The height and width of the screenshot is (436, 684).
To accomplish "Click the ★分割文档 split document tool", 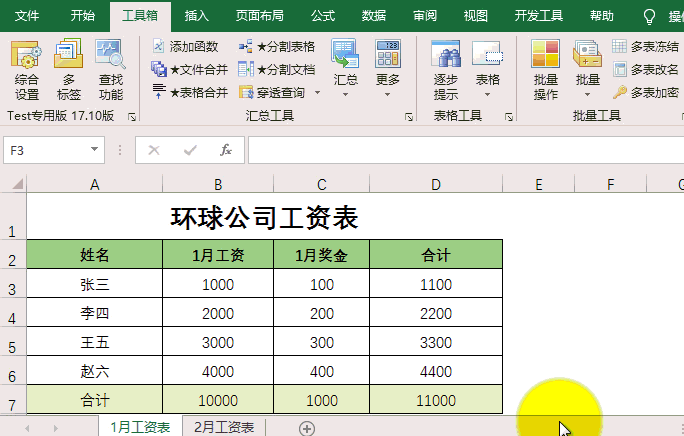I will [277, 70].
